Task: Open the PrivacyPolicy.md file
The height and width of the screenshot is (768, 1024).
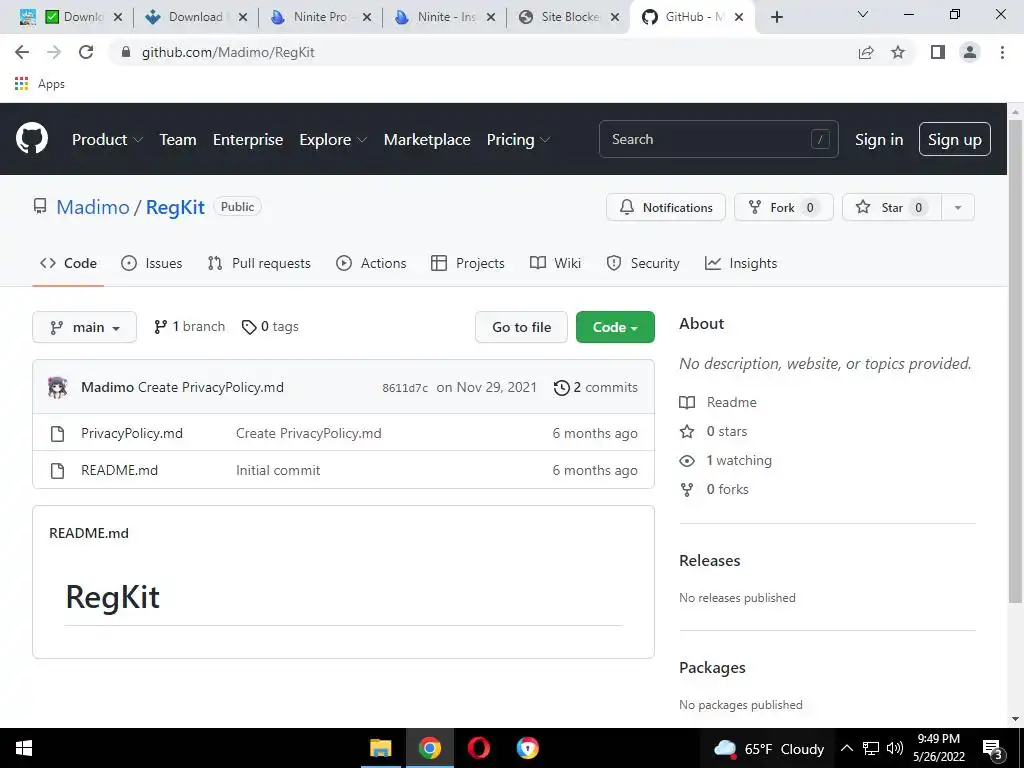Action: tap(132, 434)
